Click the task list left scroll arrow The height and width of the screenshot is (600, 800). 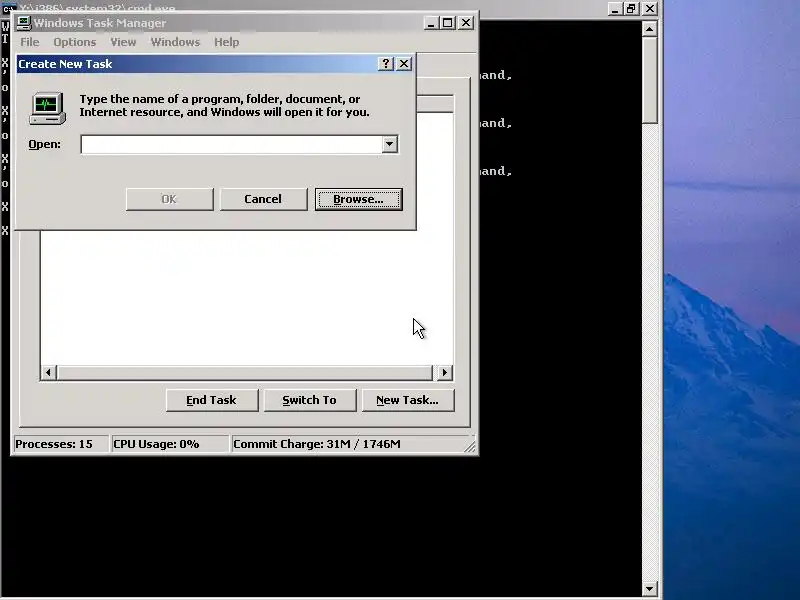[48, 372]
